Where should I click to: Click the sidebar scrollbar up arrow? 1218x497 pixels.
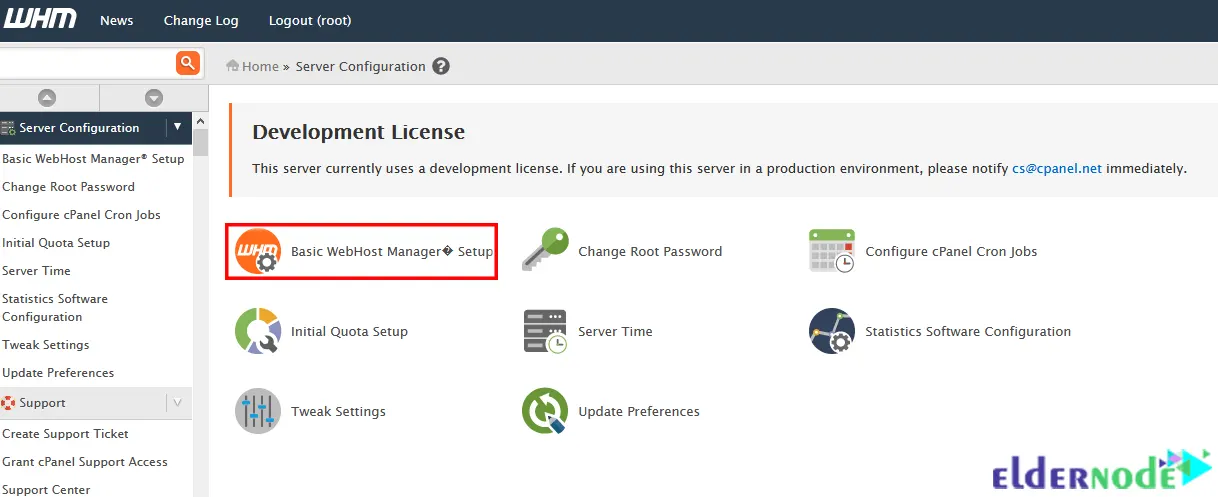point(201,121)
